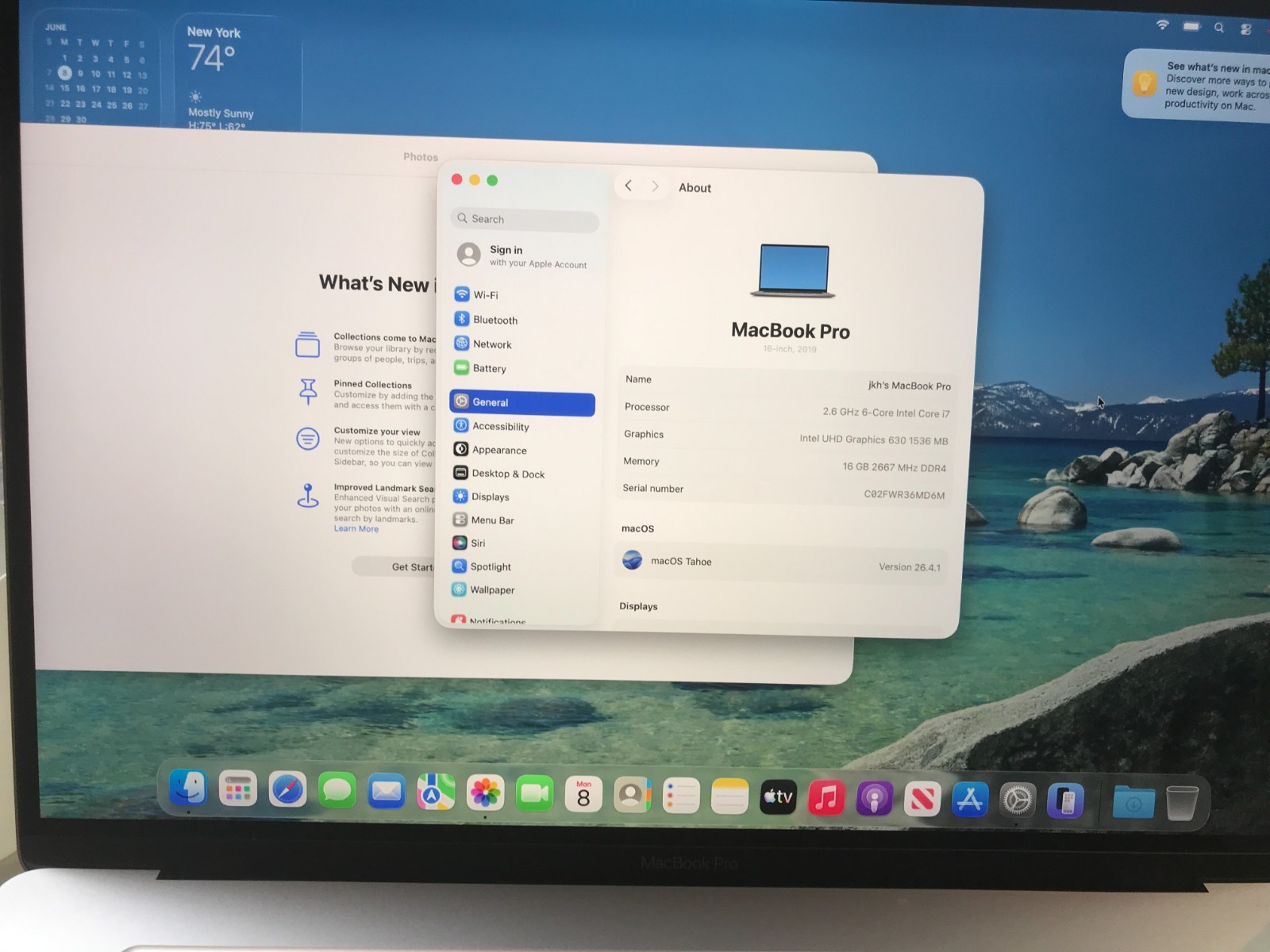
Task: Open Control Center icon in menu bar
Action: (x=1245, y=29)
